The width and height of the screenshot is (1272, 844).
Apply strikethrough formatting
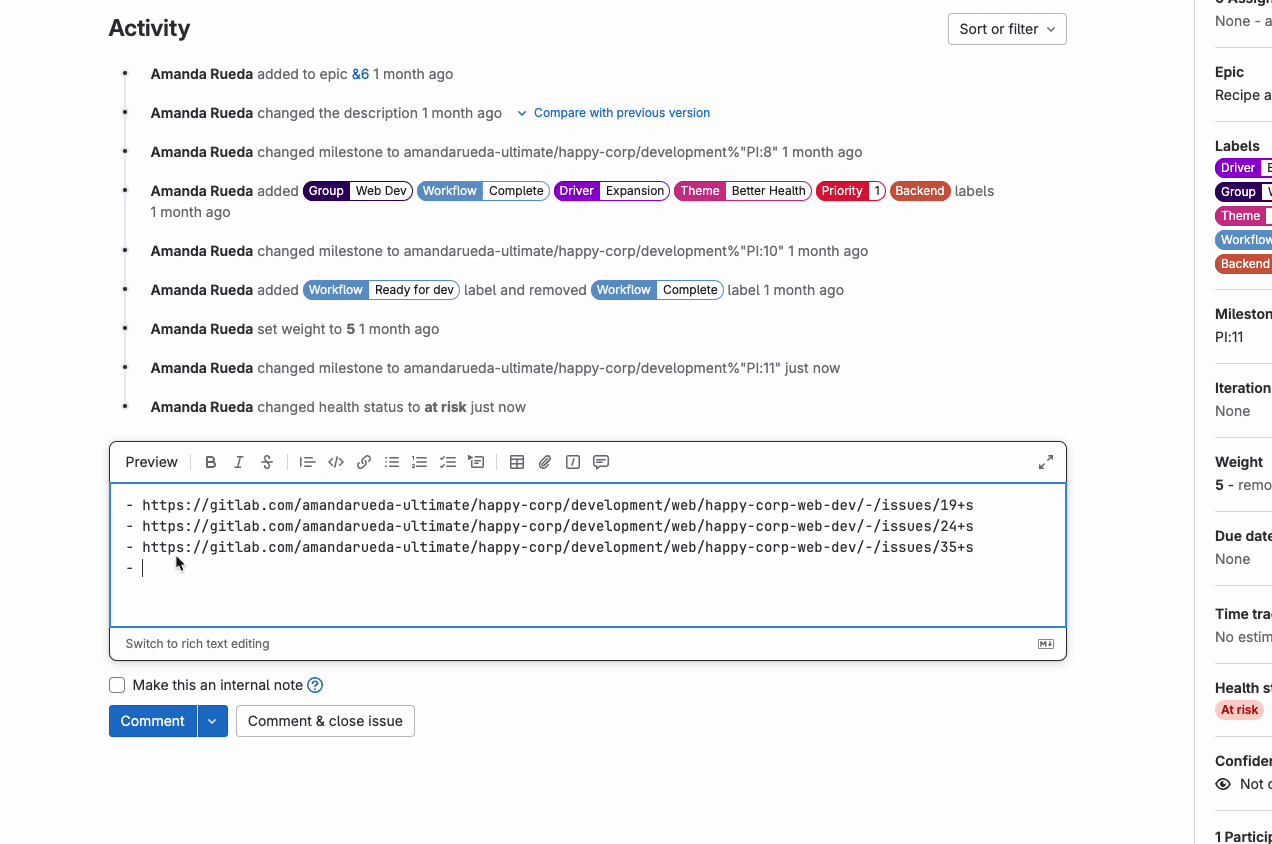tap(266, 462)
